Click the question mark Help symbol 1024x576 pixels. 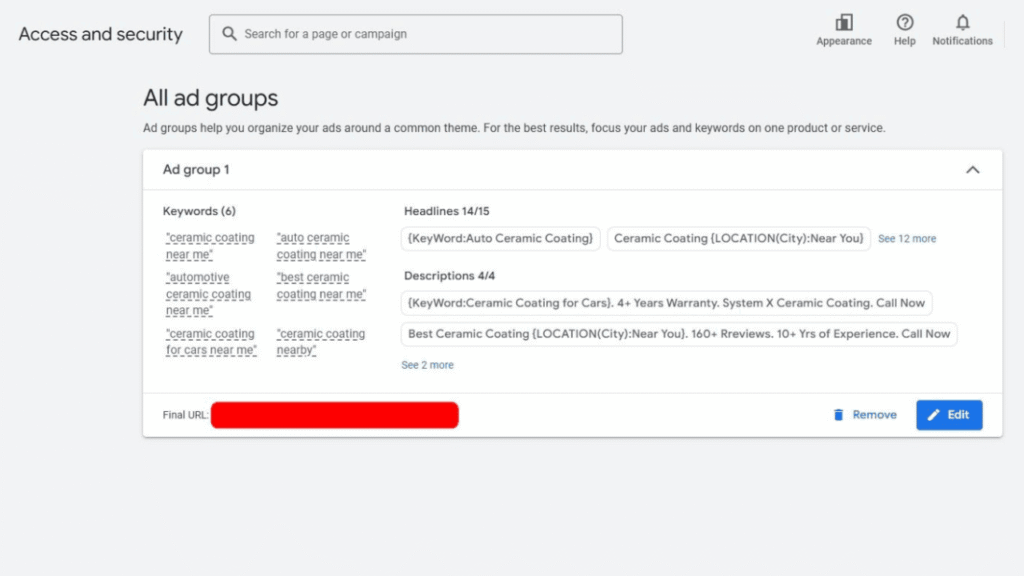pos(904,20)
